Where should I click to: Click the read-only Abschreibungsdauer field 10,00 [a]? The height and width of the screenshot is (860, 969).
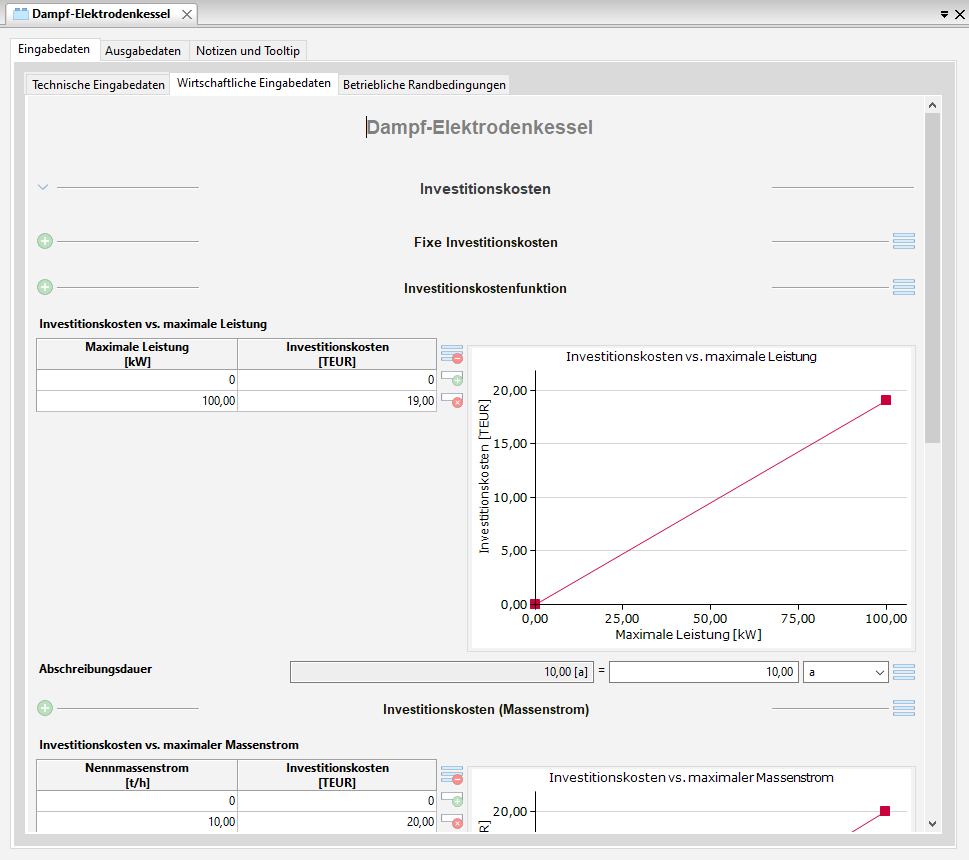point(442,672)
